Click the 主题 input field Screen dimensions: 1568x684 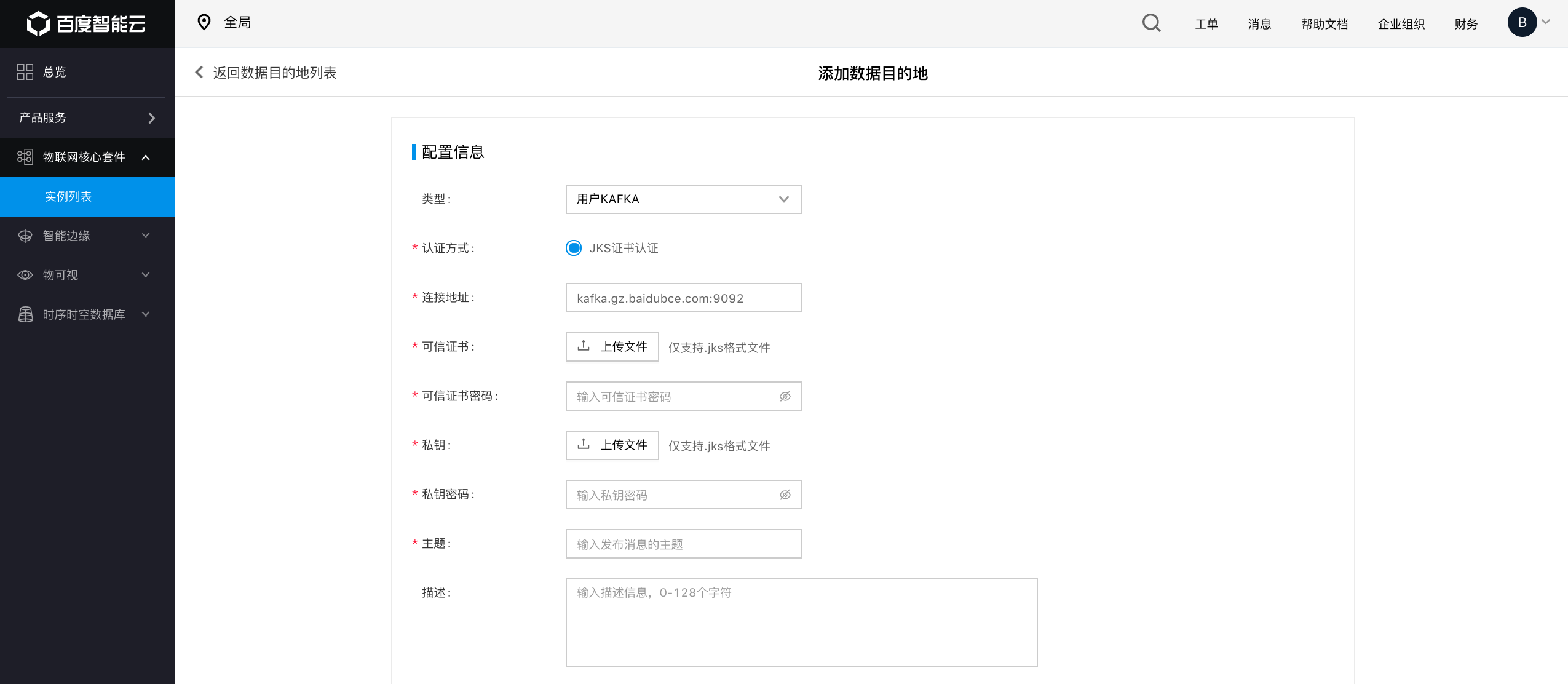pyautogui.click(x=683, y=544)
